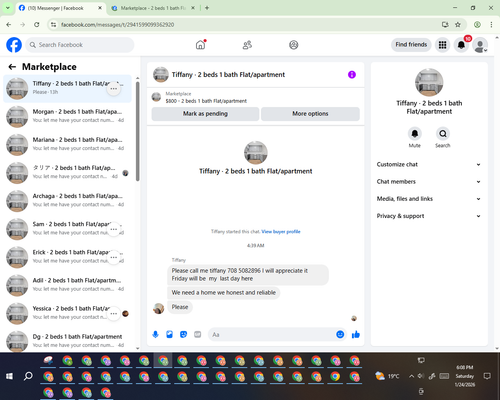Close the Messenger Facebook tab
Screen dimensions: 500x400
pos(100,8)
